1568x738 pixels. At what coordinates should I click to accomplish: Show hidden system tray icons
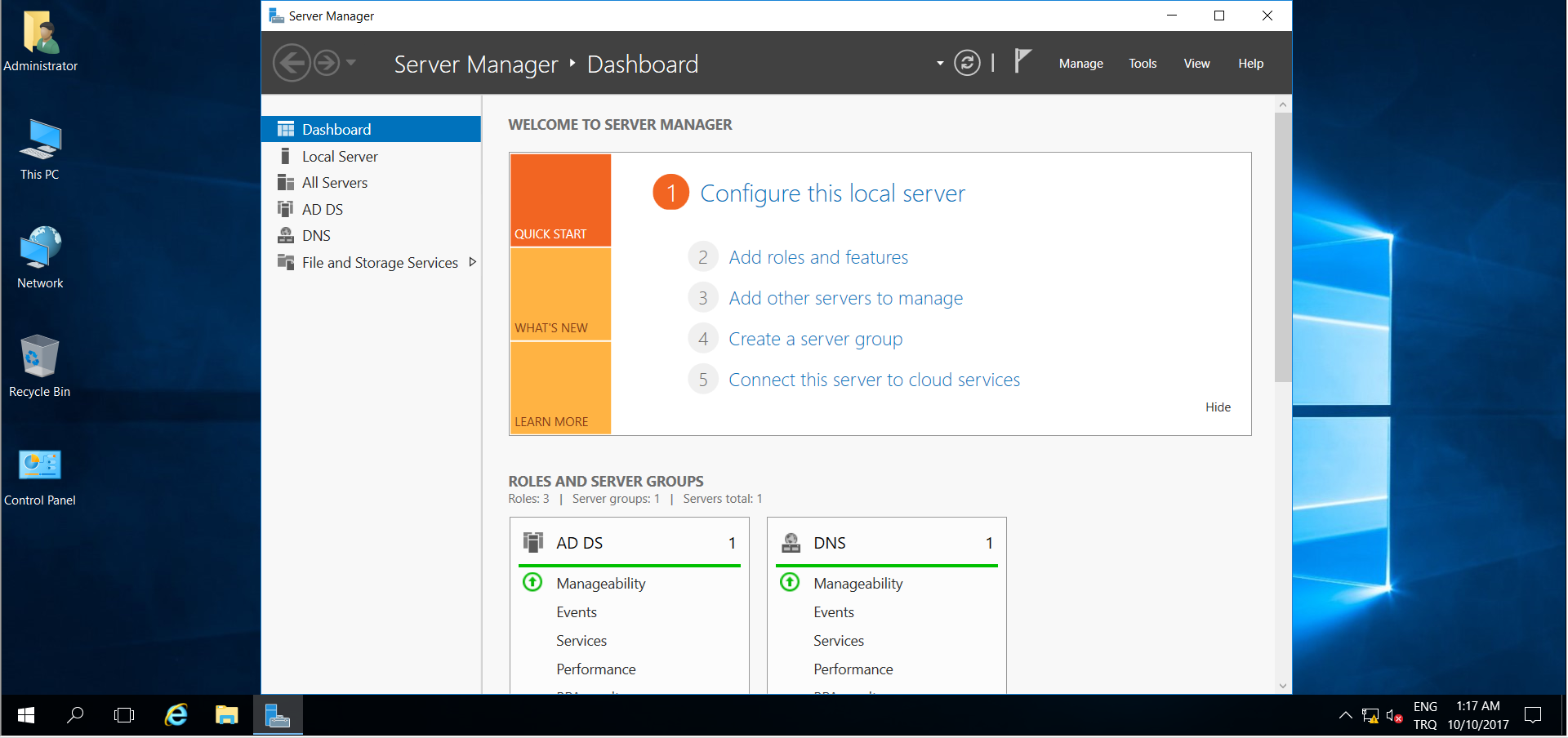1345,716
